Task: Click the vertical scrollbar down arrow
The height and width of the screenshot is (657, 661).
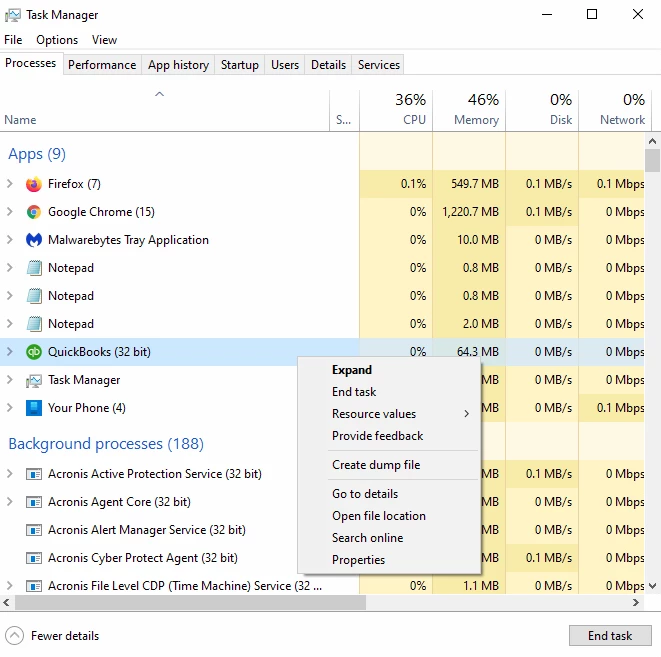Action: [653, 586]
